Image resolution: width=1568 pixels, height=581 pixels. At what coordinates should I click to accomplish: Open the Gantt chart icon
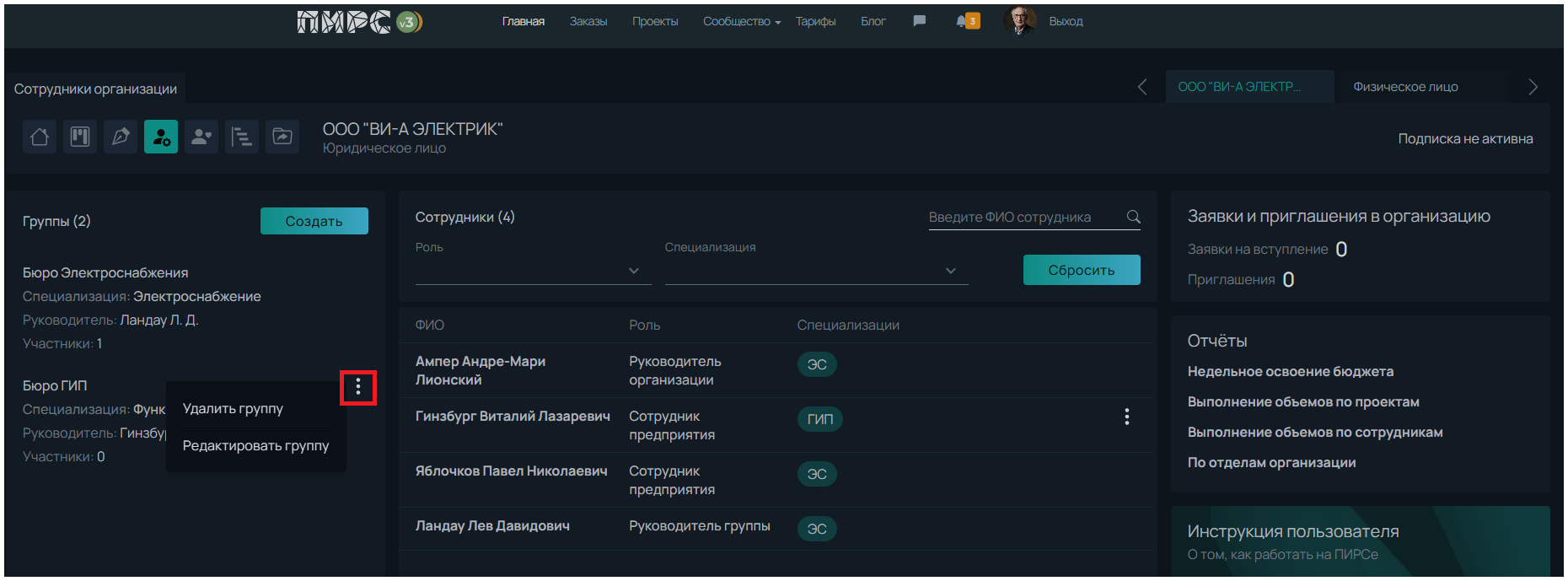coord(242,137)
